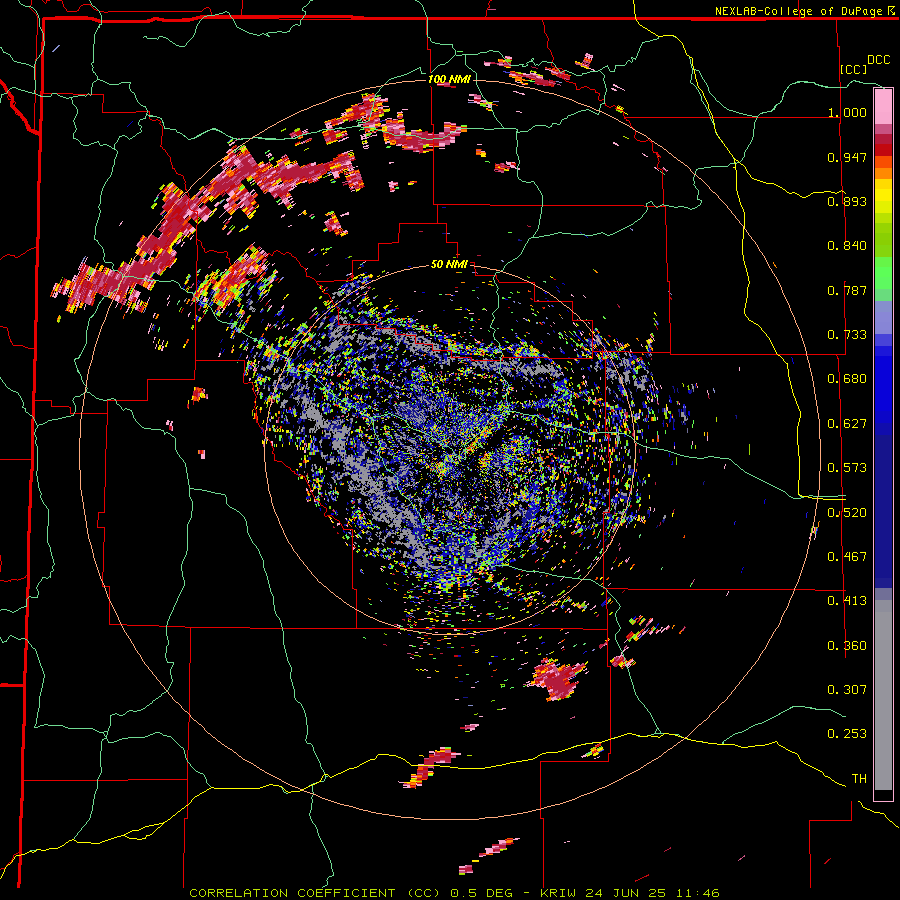Screen dimensions: 900x900
Task: Click the 0.360 color scale value
Action: [x=847, y=645]
